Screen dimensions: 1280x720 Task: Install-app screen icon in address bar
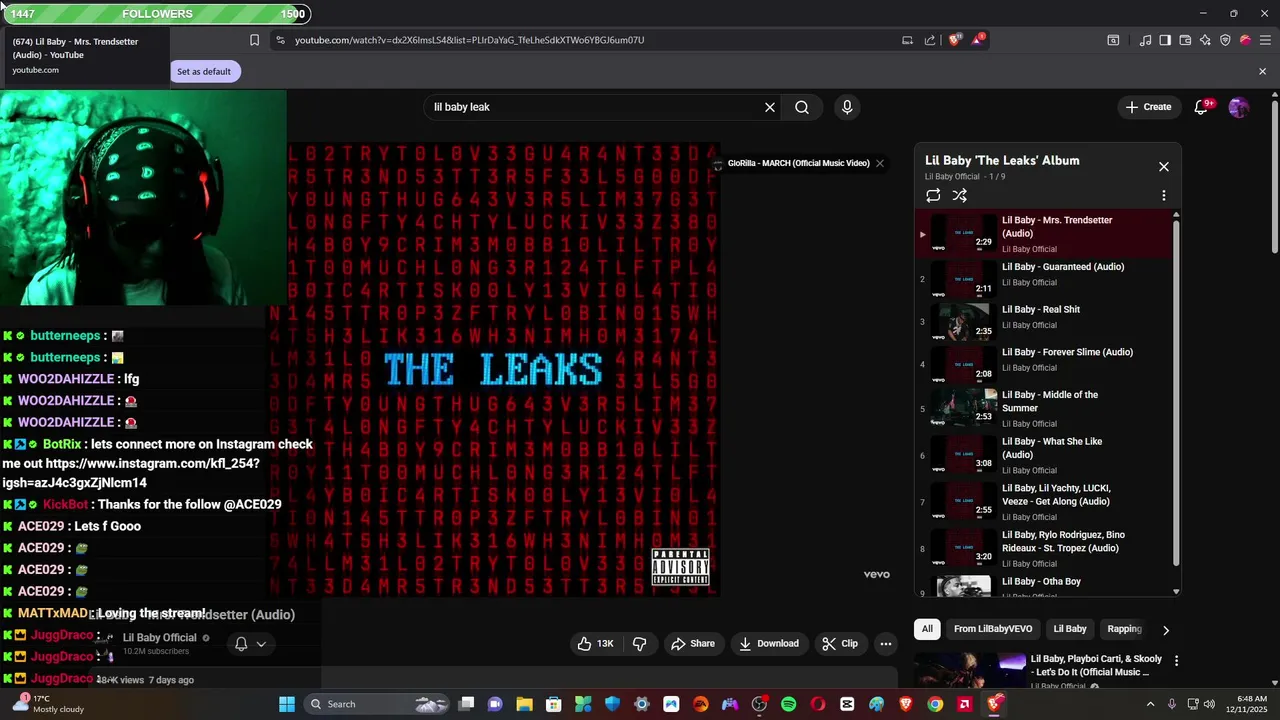tap(907, 40)
